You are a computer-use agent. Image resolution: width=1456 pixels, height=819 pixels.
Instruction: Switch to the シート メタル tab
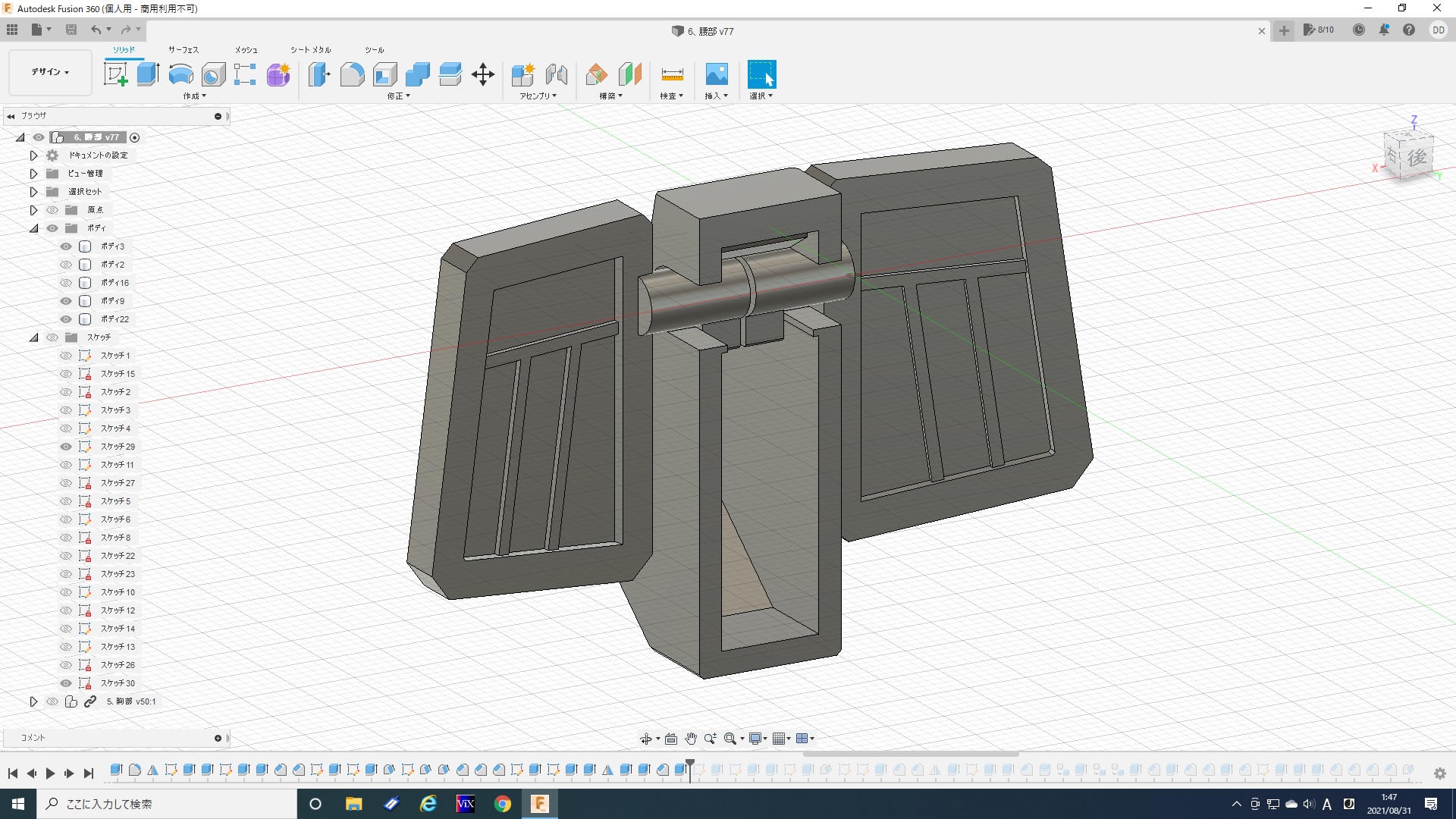(310, 50)
